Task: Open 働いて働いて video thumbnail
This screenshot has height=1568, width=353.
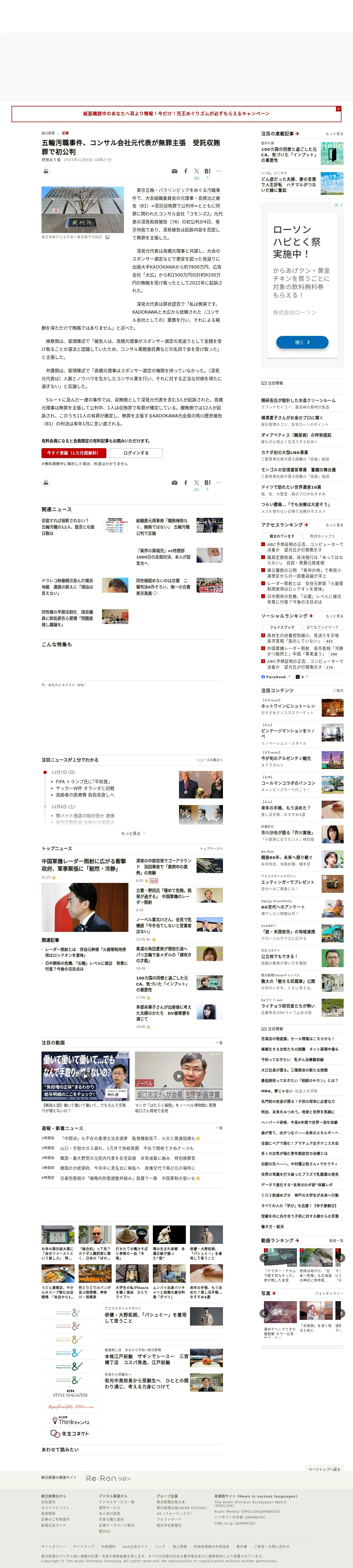Action: tap(85, 1076)
